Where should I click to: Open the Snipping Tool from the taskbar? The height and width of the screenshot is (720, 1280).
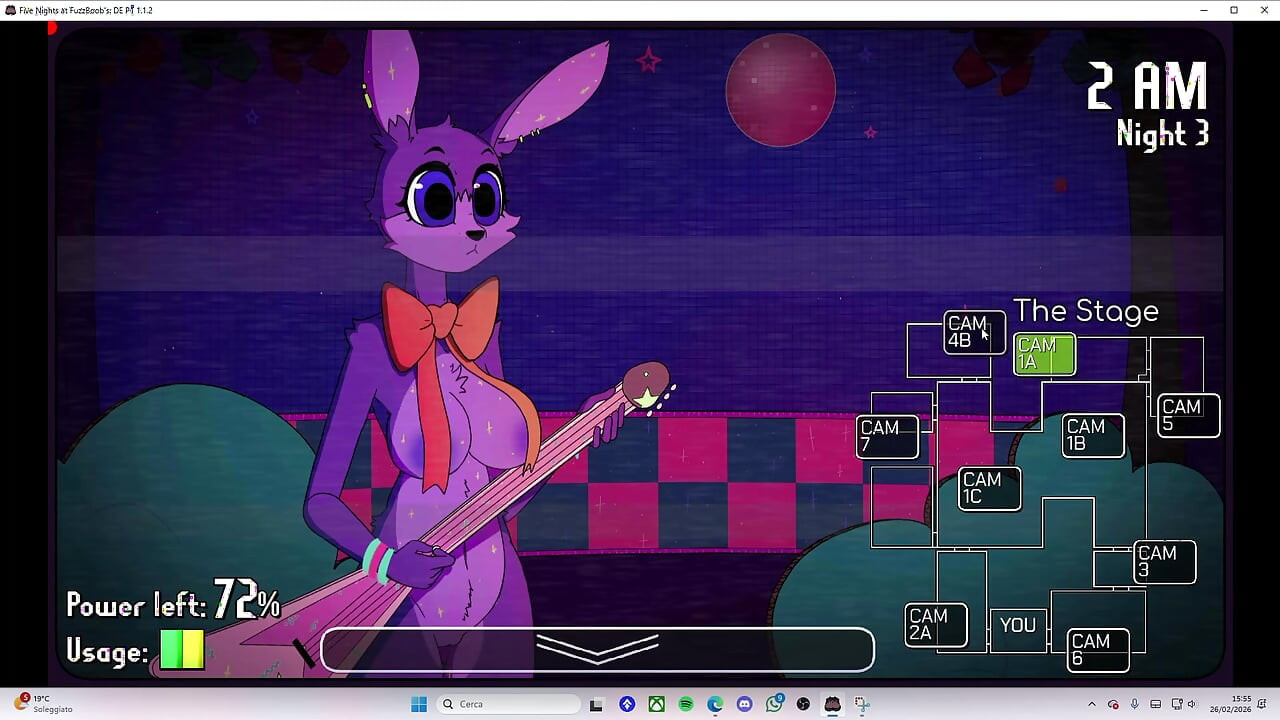coord(862,704)
